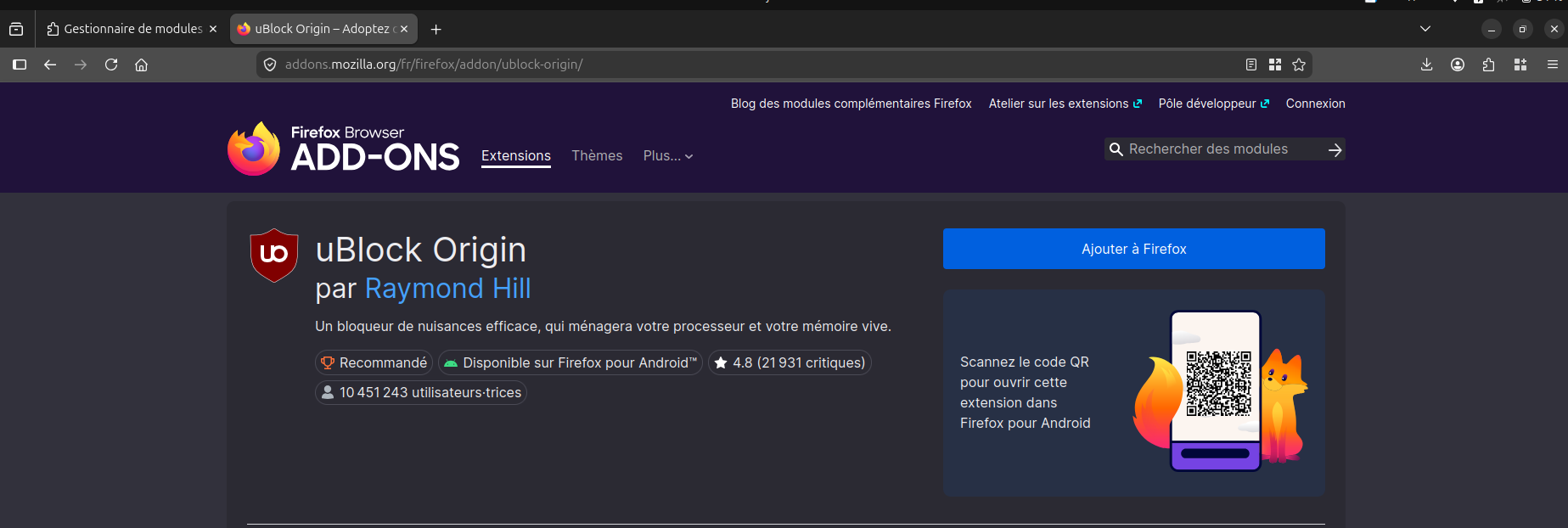Click the 10 451 243 utilisateurs·trices badge
Screen dimensions: 1568x528
click(421, 392)
